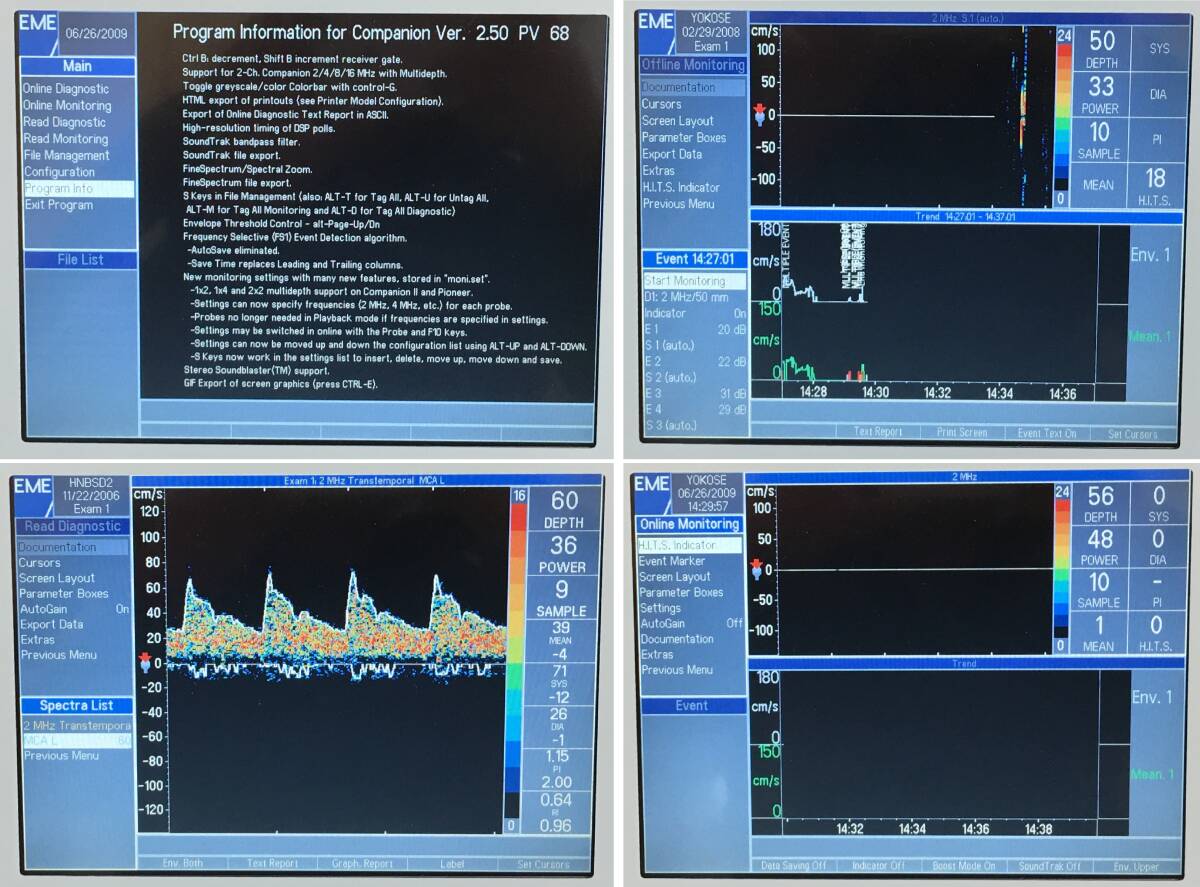
Task: Click red zero-line marker on Online Monitoring spectrum
Action: pos(756,568)
